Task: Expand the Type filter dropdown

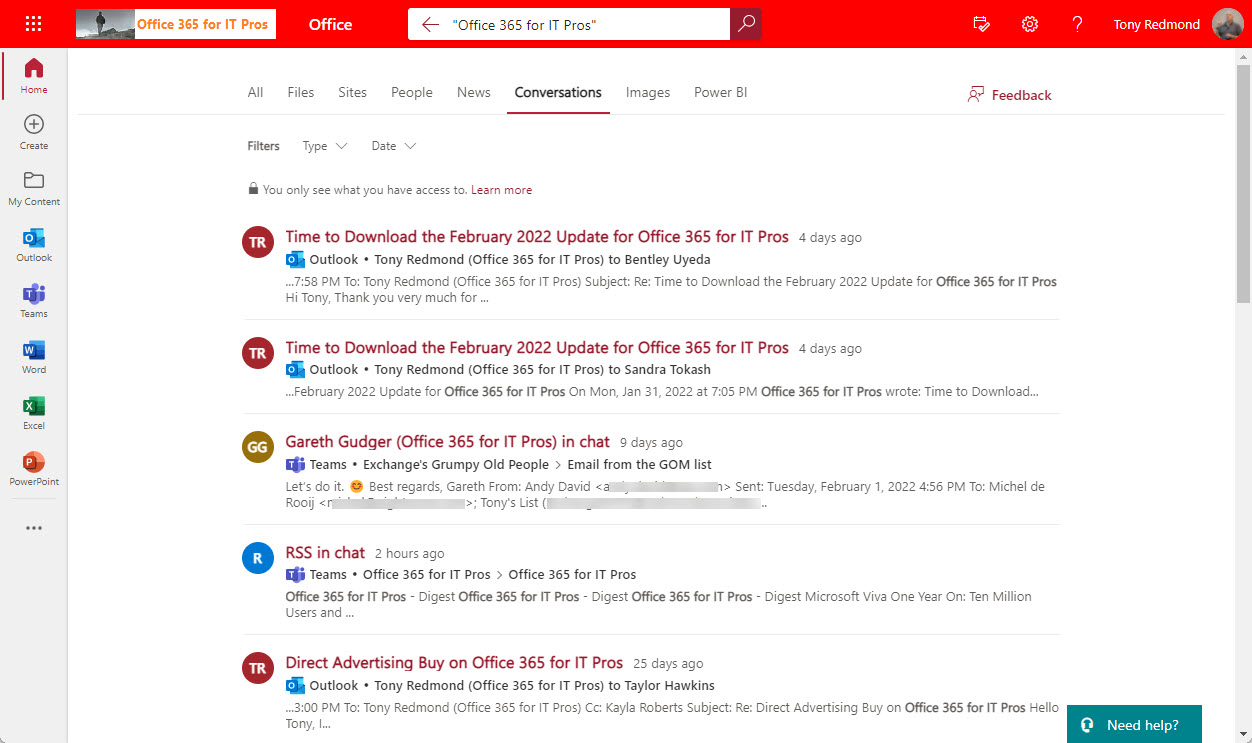Action: (325, 146)
